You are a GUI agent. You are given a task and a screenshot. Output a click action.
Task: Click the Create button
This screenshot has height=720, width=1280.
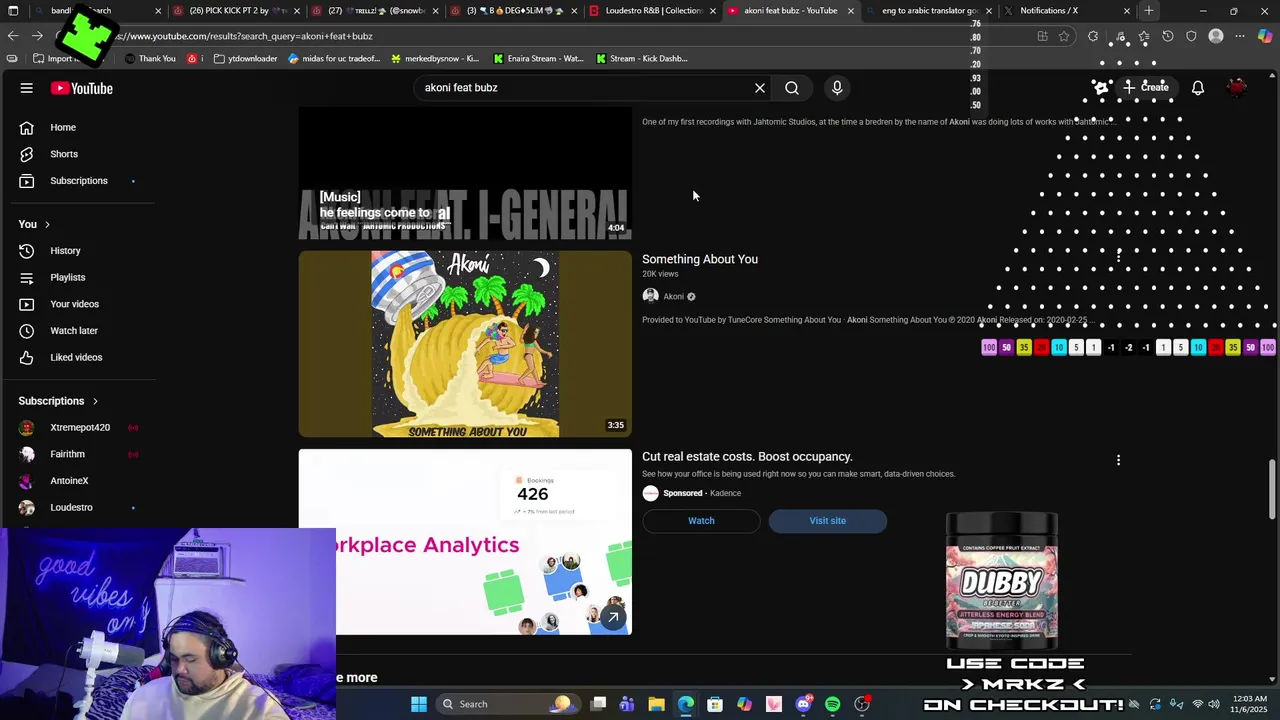pos(1145,88)
